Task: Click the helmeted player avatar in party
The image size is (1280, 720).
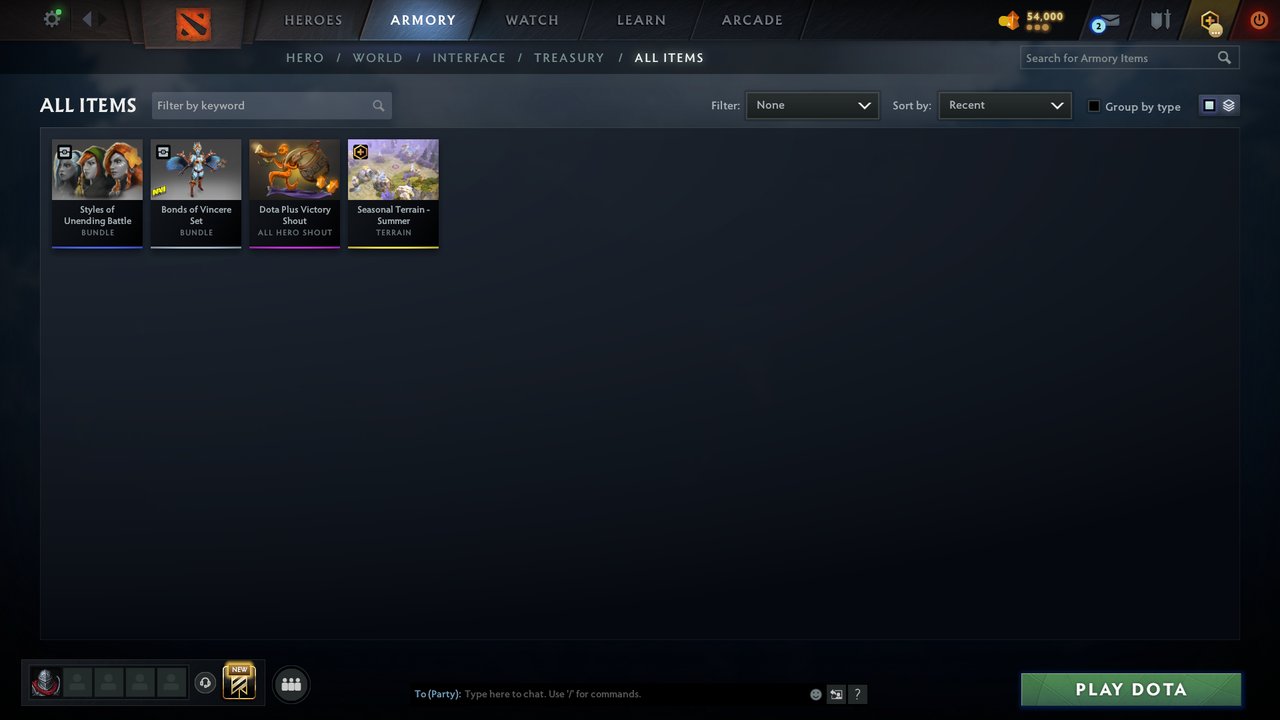Action: pyautogui.click(x=46, y=683)
